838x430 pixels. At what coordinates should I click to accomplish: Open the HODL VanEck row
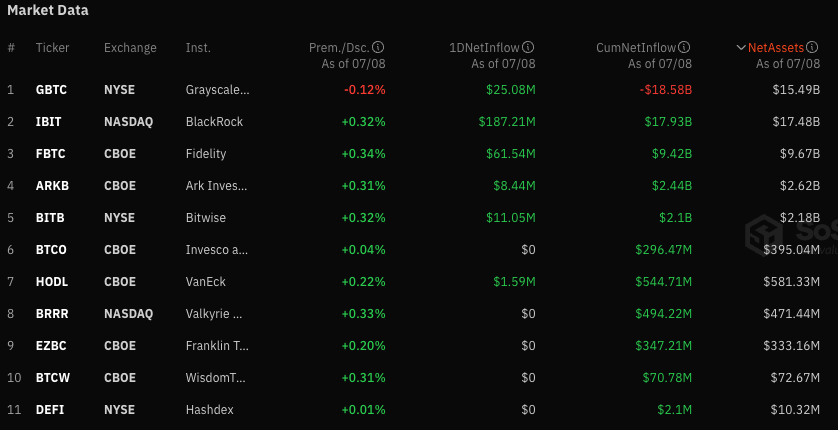click(52, 281)
